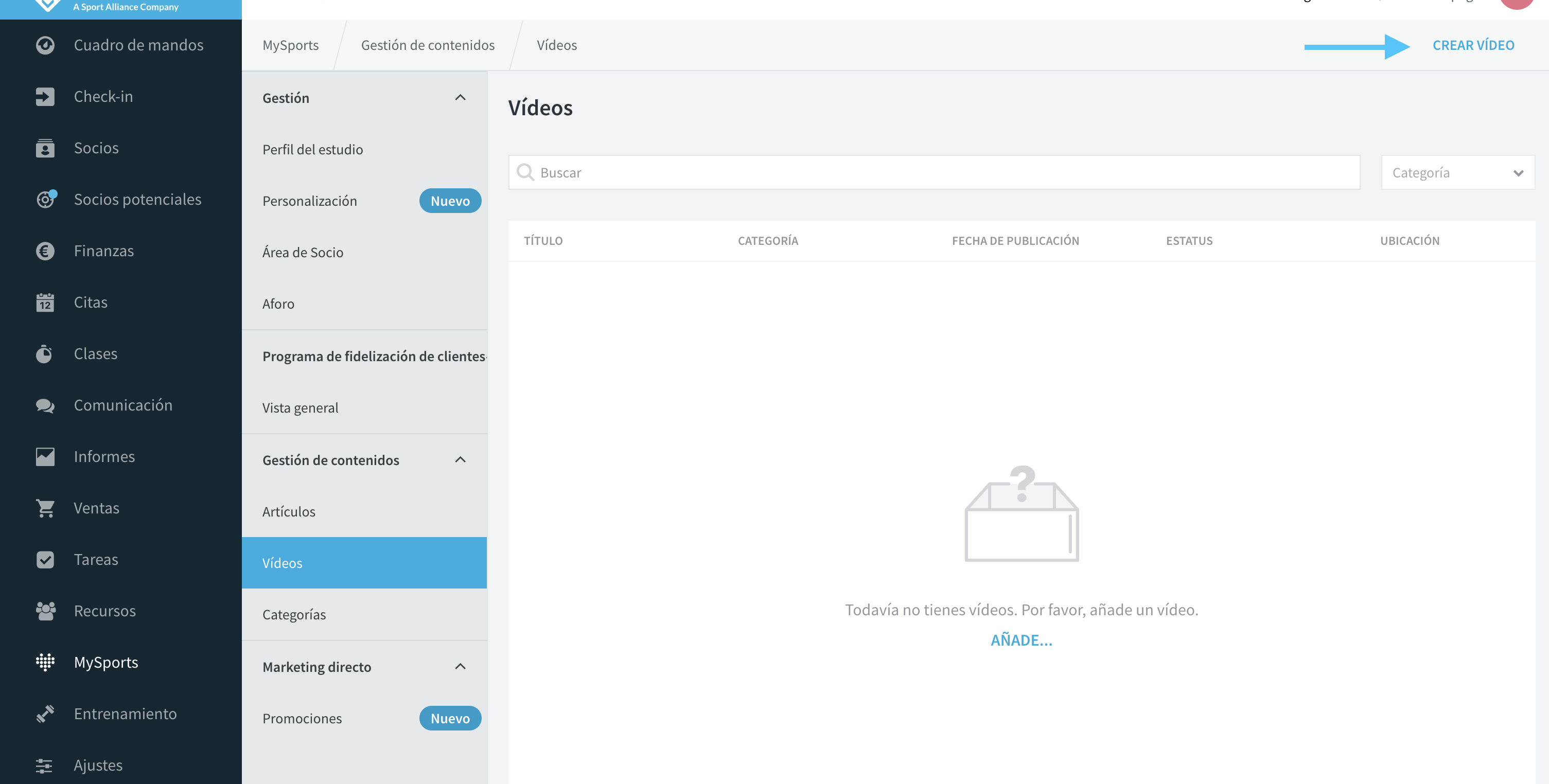The width and height of the screenshot is (1549, 784).
Task: Click the ESTATUS column header
Action: pos(1189,240)
